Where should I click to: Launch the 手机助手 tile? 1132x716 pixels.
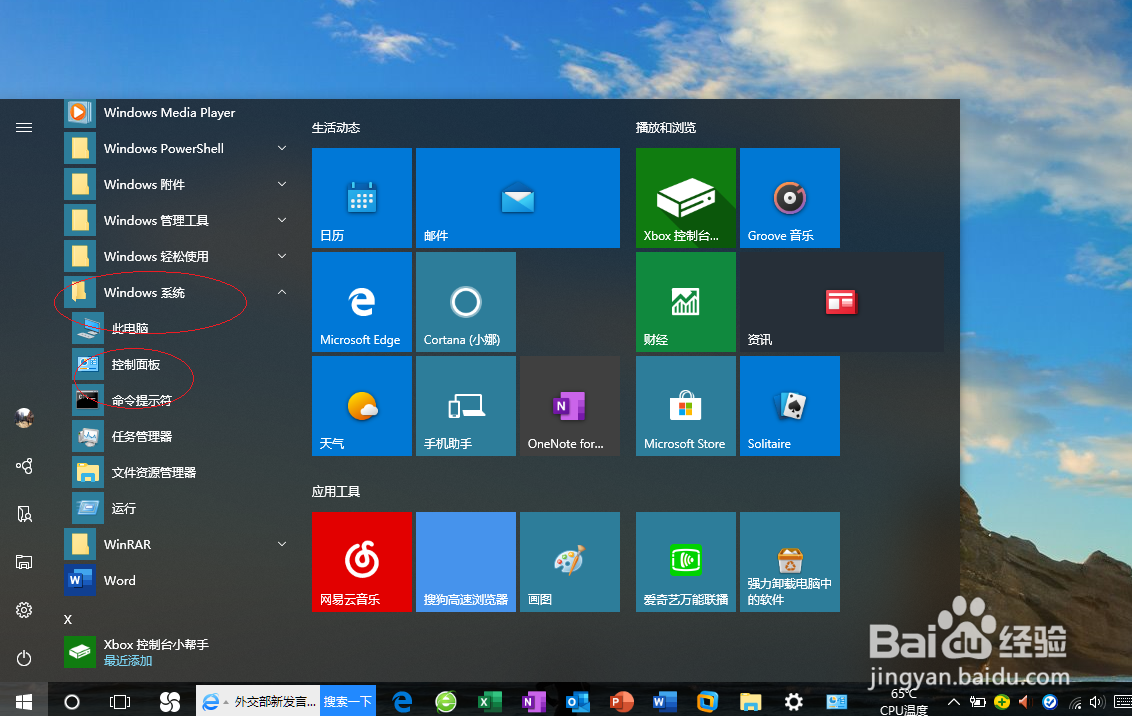pos(466,406)
